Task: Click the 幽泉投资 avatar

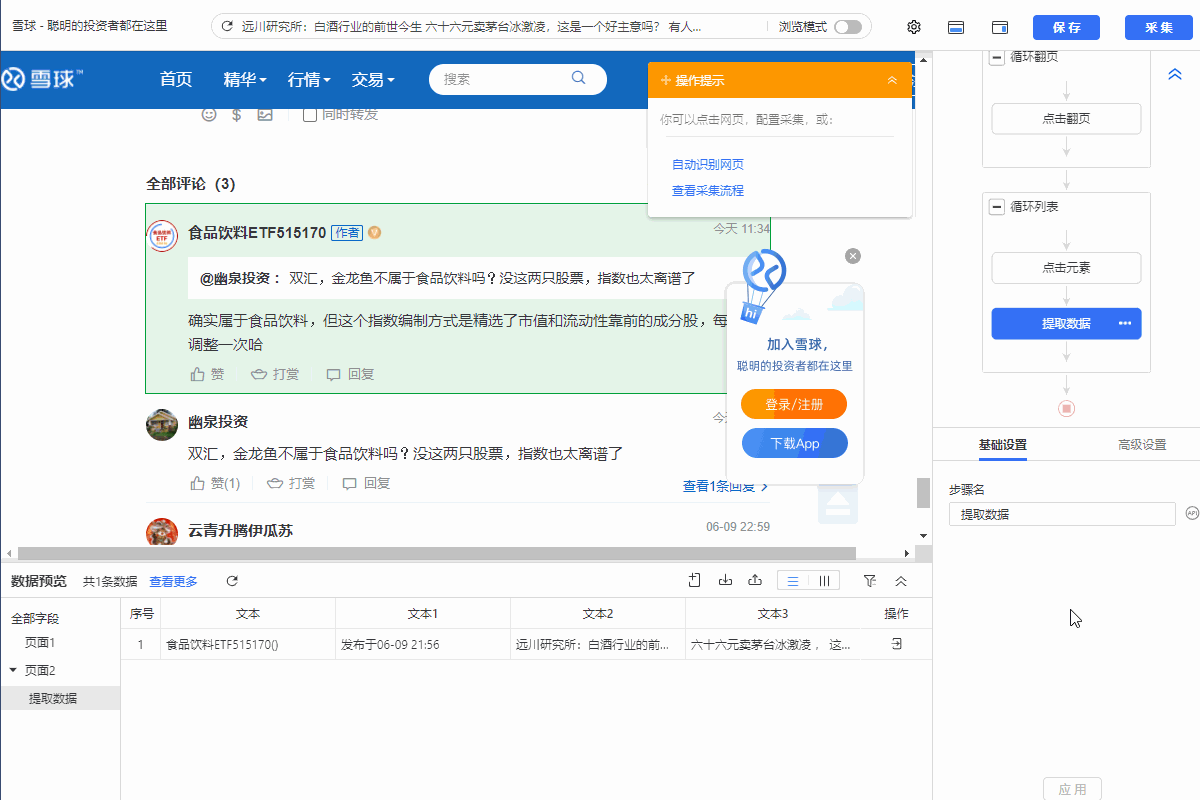Action: (162, 424)
